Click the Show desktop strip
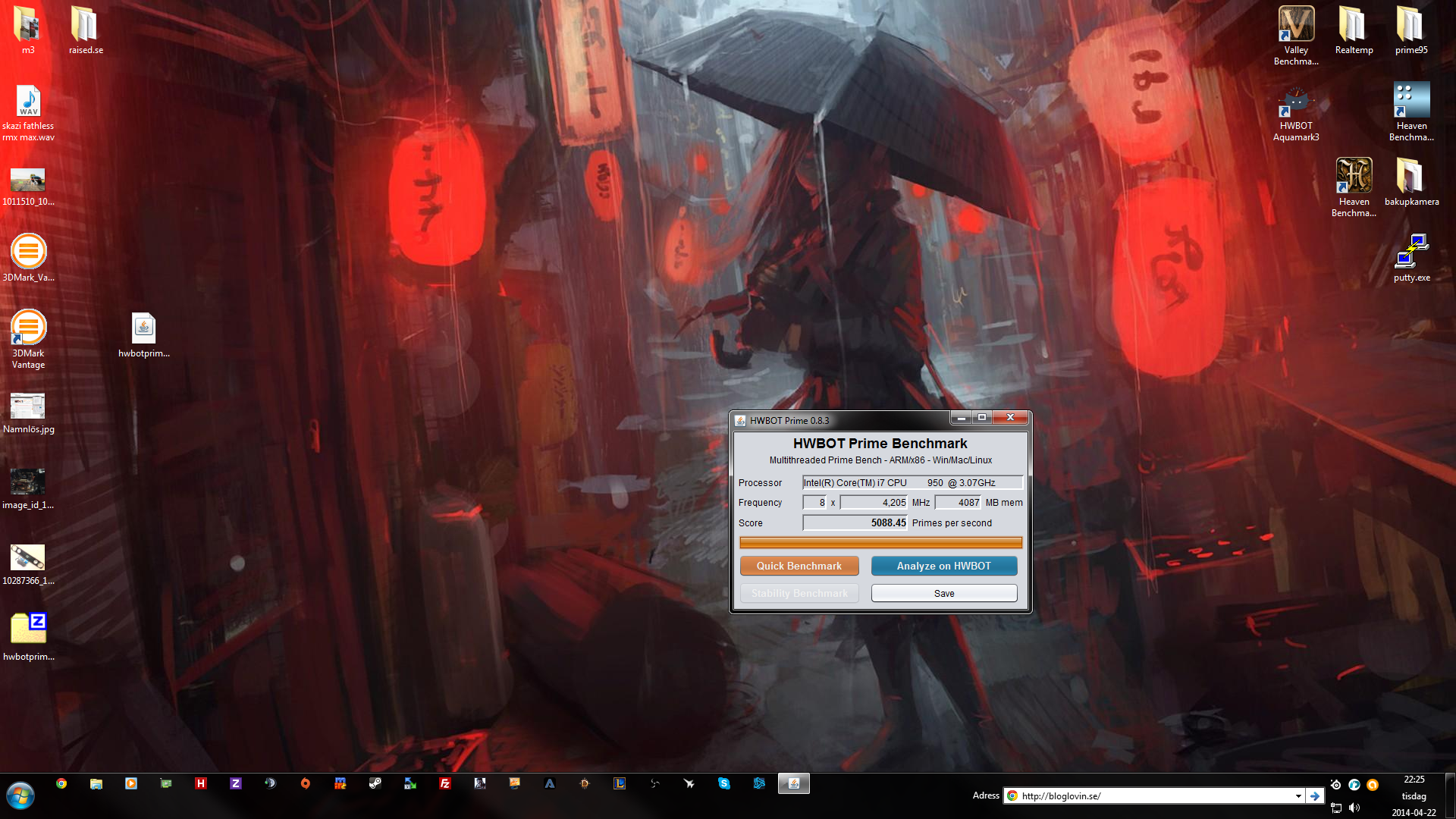 tap(1450, 795)
